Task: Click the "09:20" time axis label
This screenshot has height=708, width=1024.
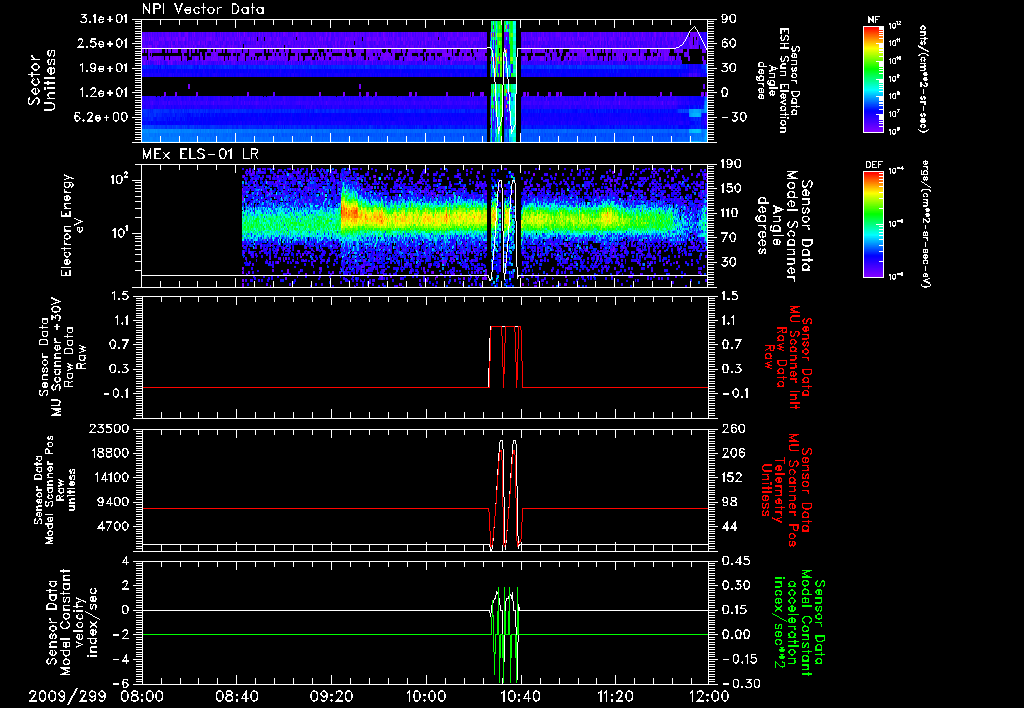Action: [x=331, y=696]
